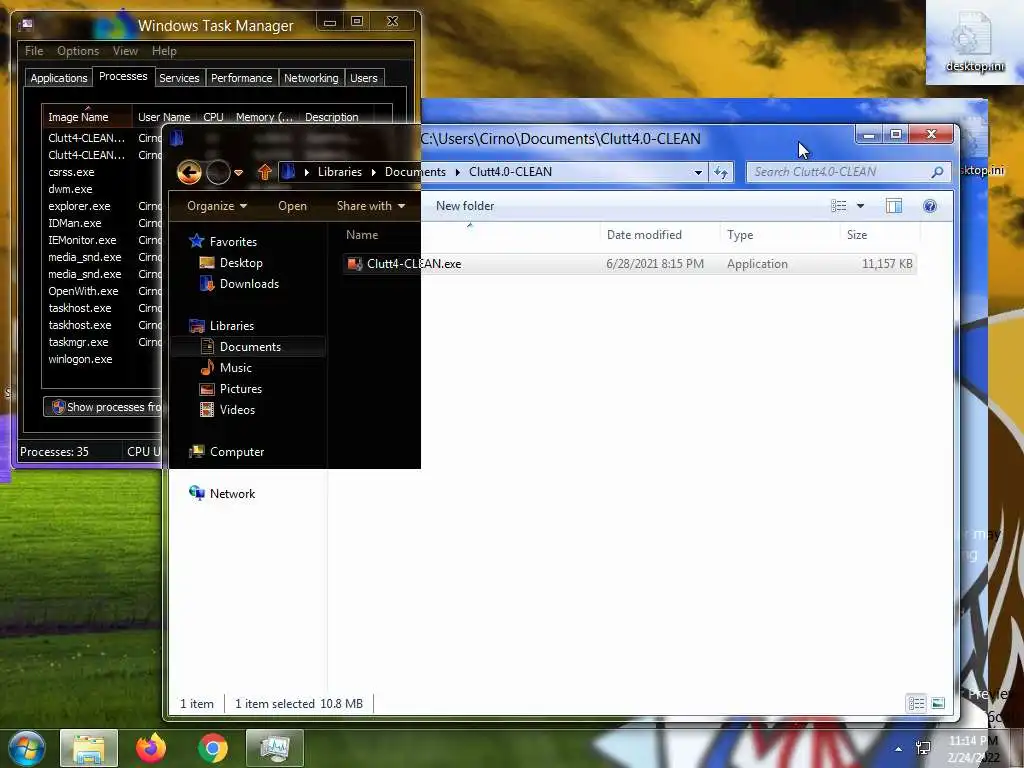Click the orange up-folder arrow icon
1024x768 pixels.
click(x=264, y=172)
